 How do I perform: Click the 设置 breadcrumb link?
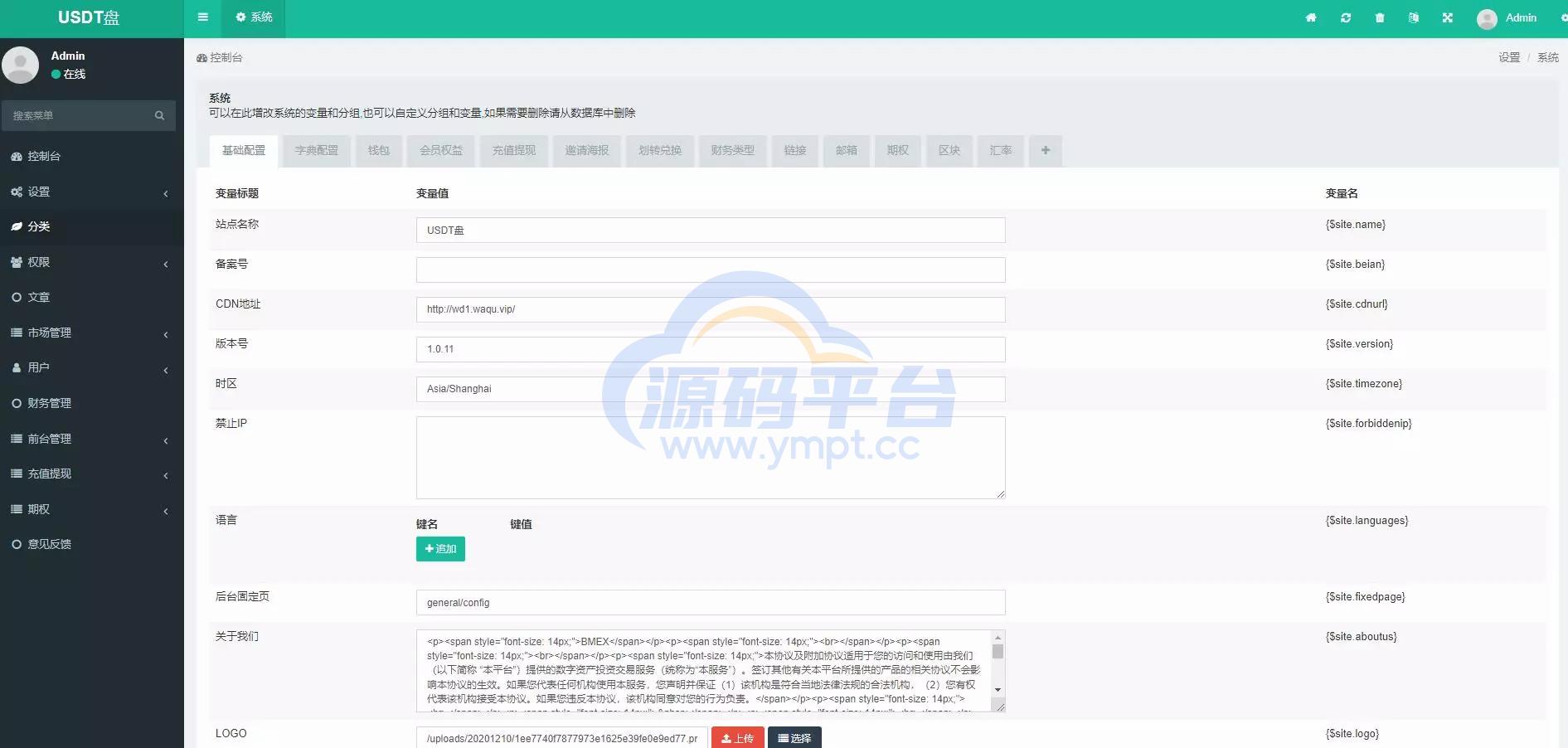coord(1509,57)
